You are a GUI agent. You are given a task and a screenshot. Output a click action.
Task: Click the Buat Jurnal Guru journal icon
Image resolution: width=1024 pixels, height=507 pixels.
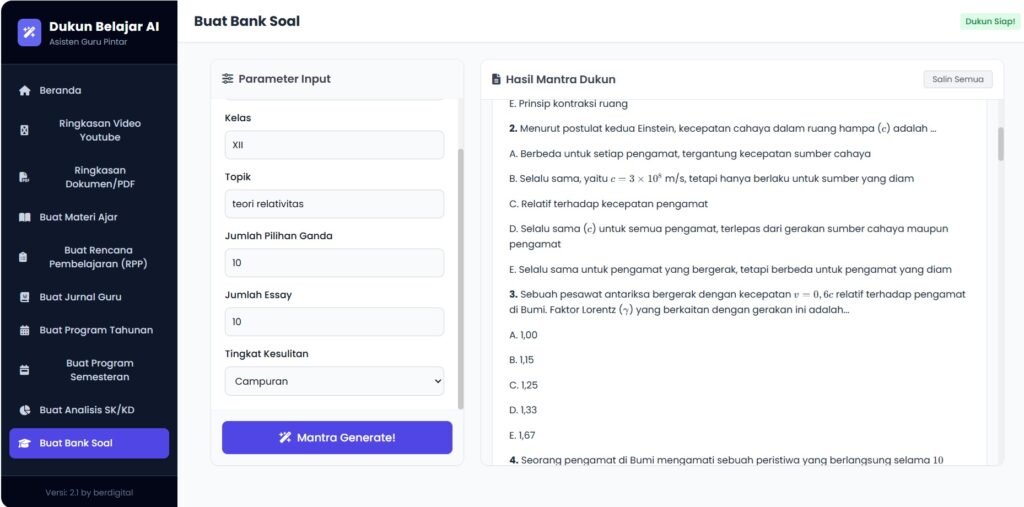(25, 297)
